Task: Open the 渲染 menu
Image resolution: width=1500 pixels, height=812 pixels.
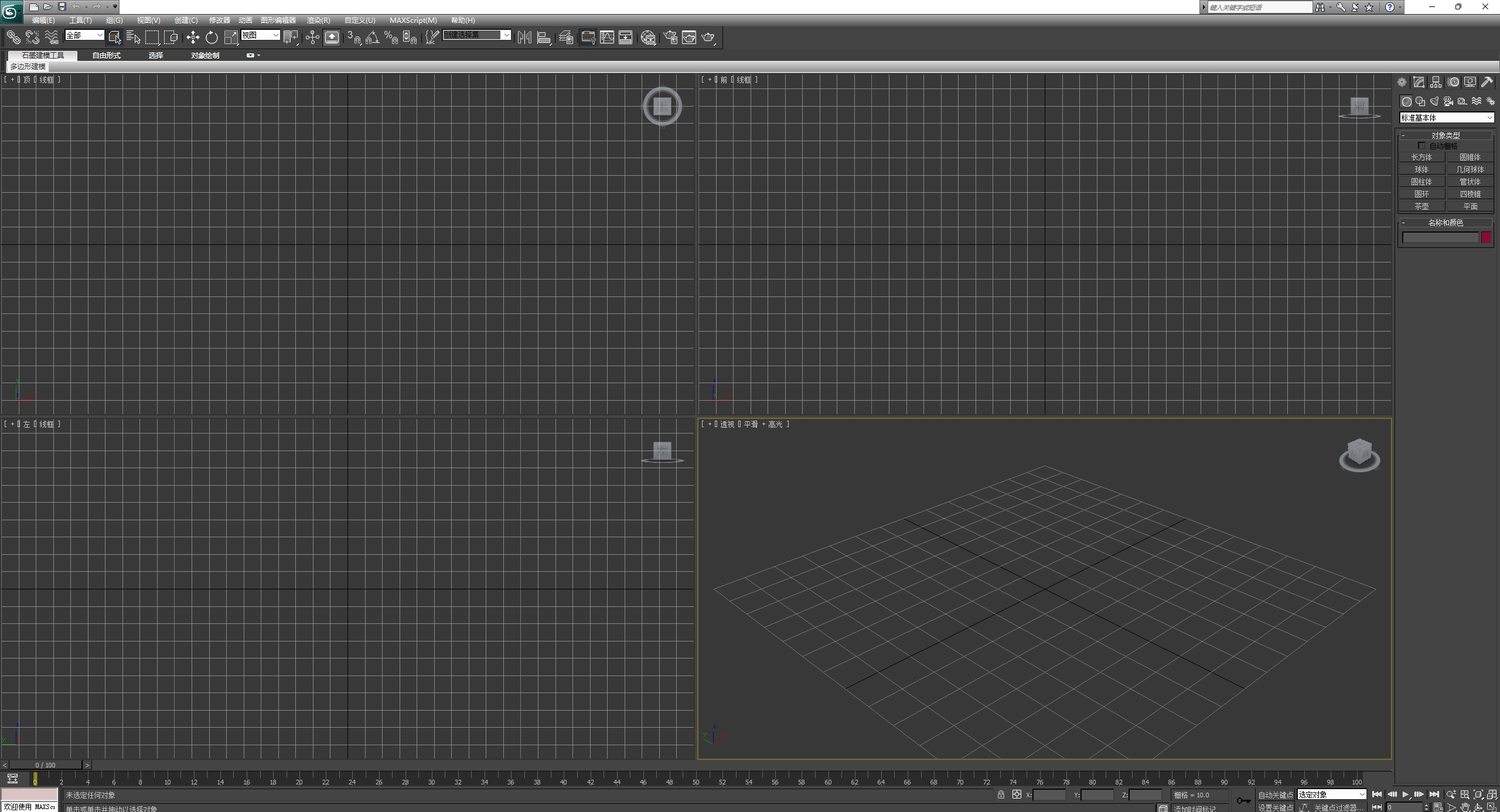Action: point(318,20)
